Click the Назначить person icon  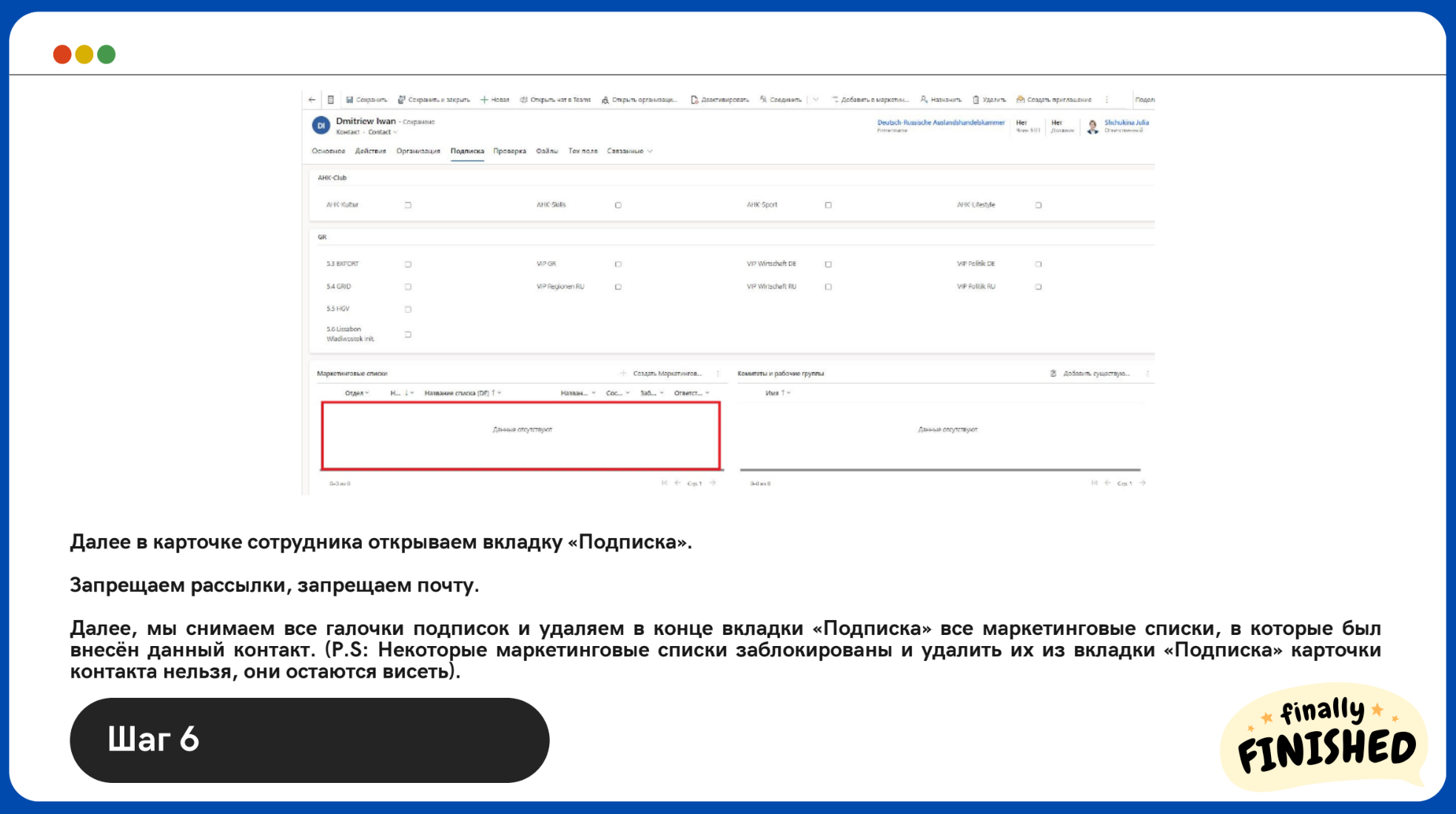click(x=925, y=100)
